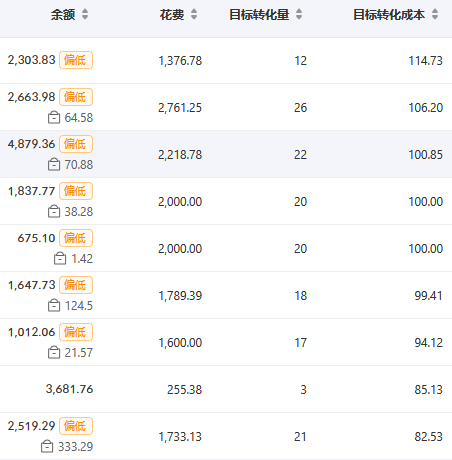
Task: Click conversion count 12
Action: coord(300,61)
